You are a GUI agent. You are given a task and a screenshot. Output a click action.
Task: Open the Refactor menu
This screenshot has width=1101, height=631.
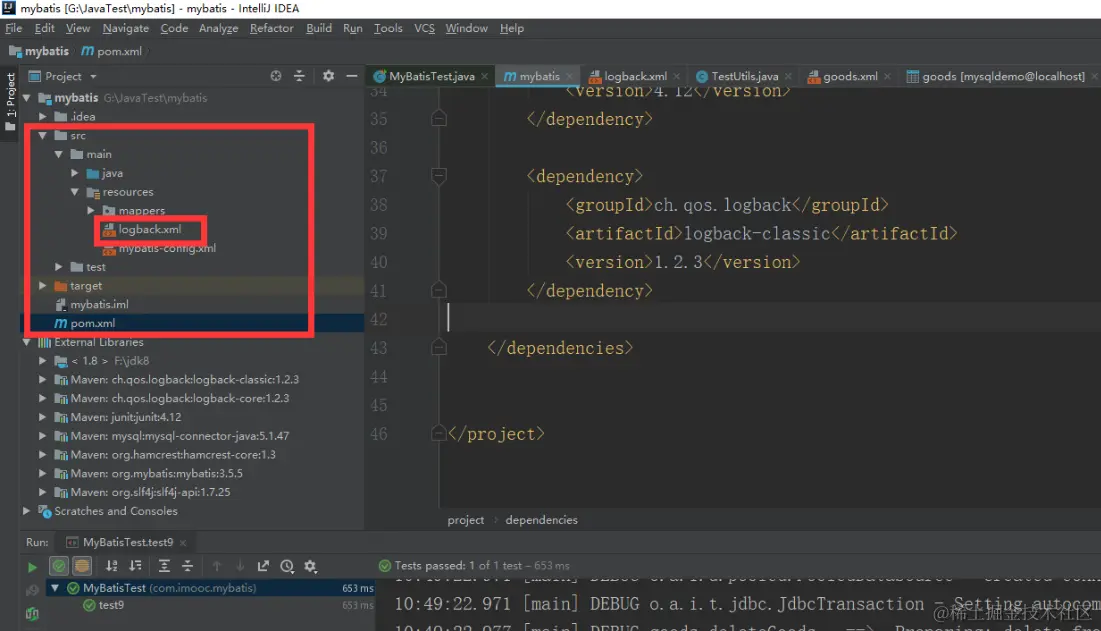(x=272, y=28)
